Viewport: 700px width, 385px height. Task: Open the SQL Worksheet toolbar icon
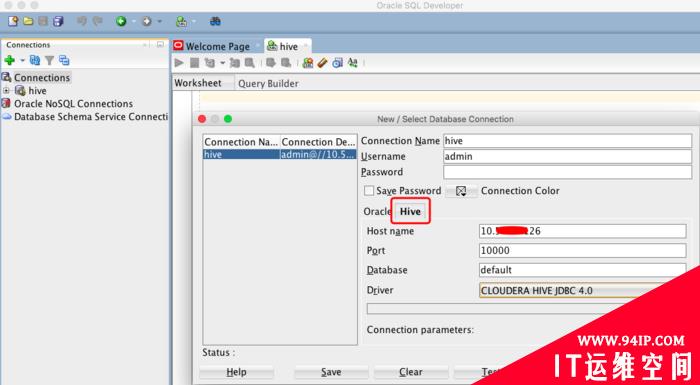click(x=181, y=21)
